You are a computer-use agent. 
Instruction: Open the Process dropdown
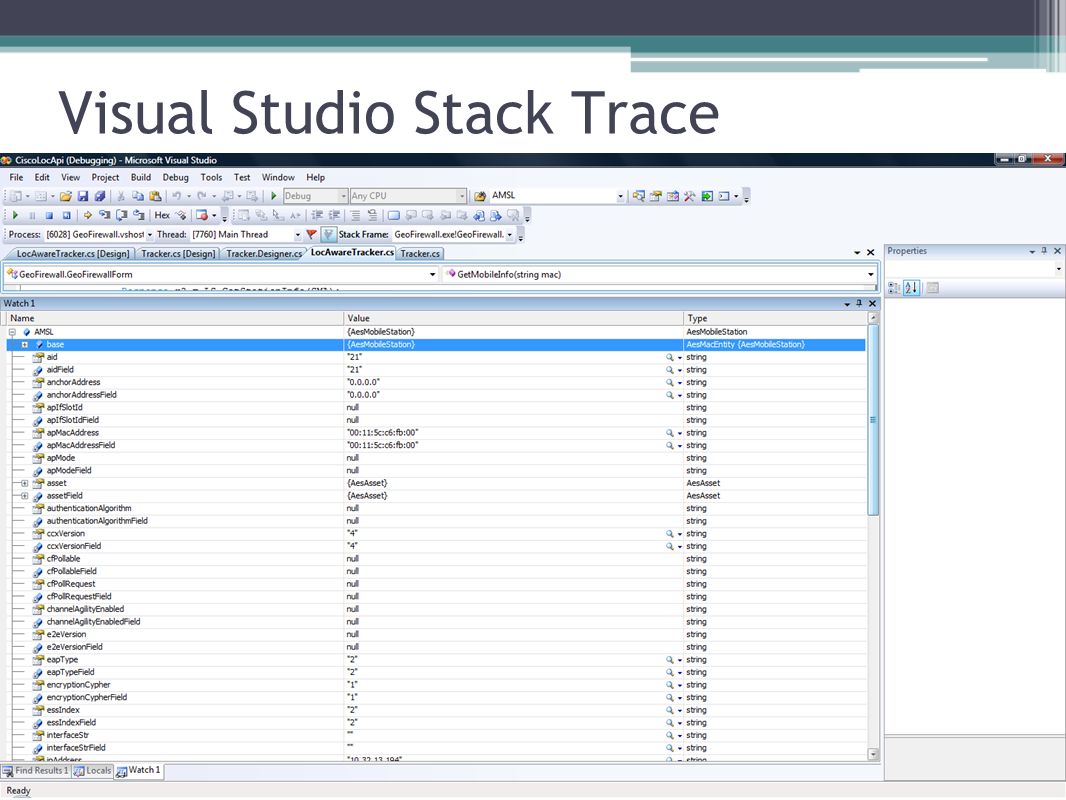(x=150, y=234)
